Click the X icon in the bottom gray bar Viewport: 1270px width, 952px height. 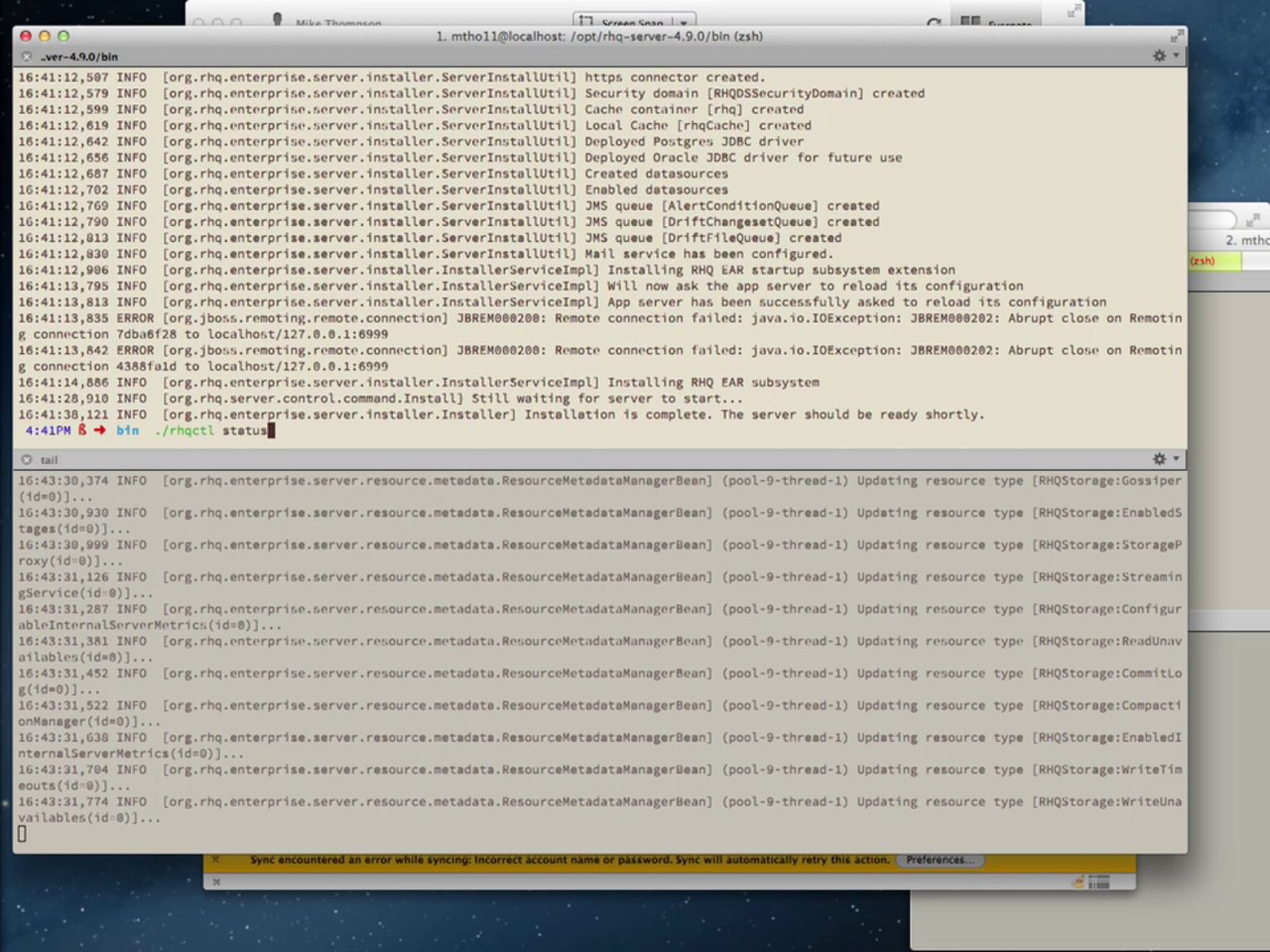click(216, 882)
